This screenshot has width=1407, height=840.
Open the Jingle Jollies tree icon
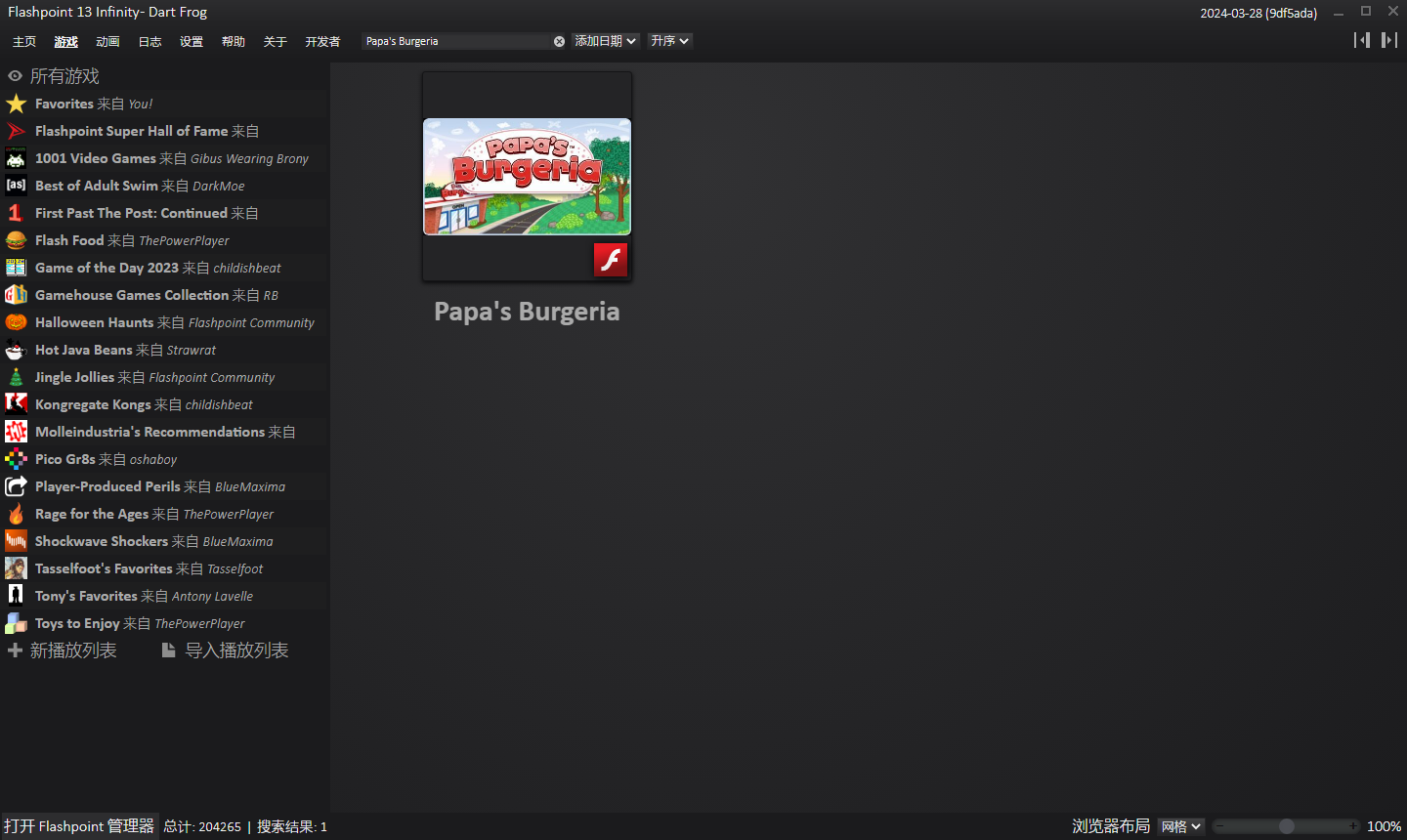(16, 377)
